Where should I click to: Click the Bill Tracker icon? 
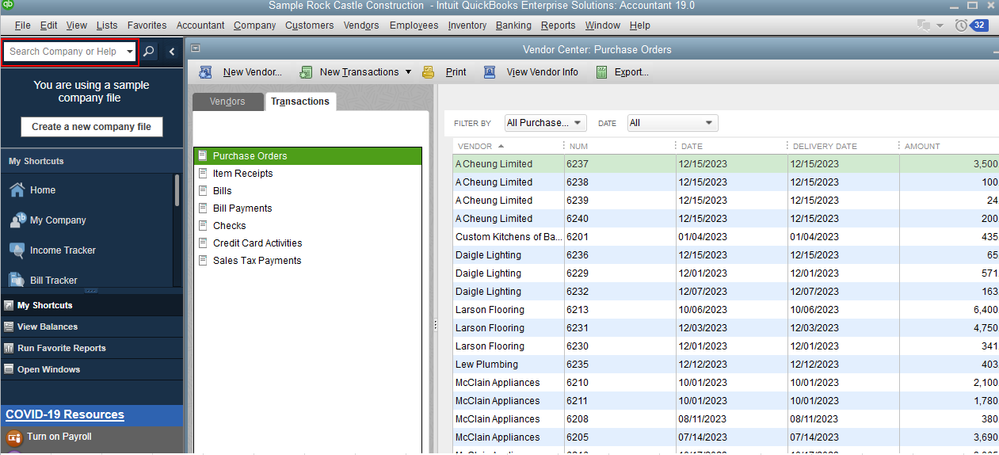[x=17, y=280]
